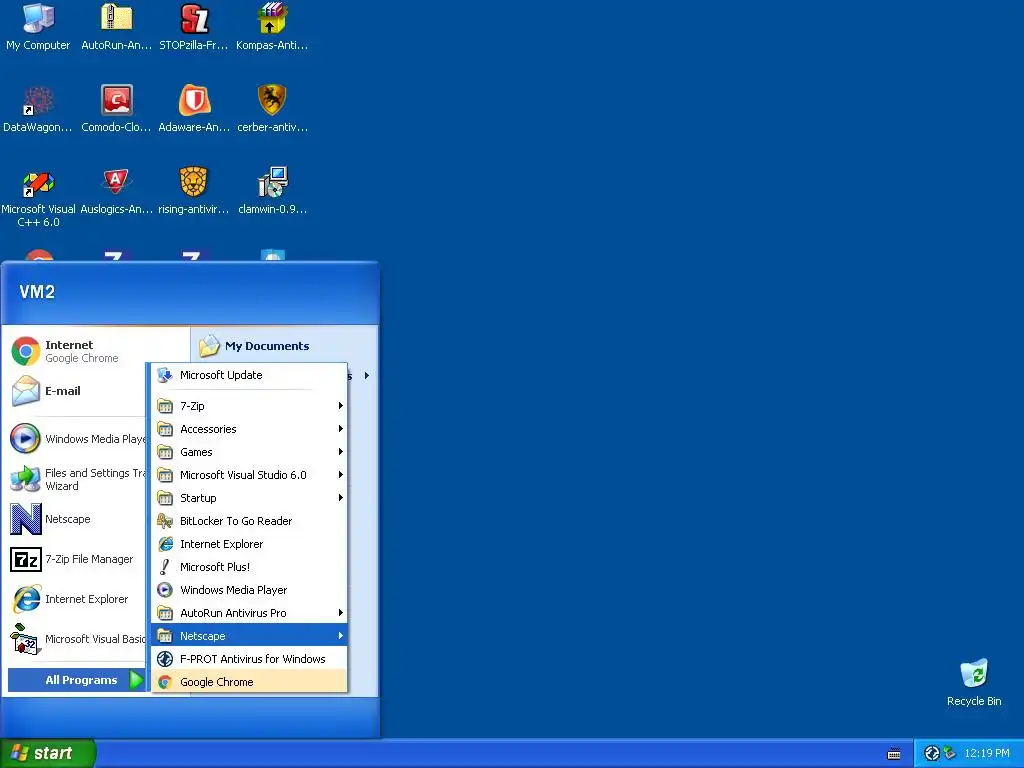1024x768 pixels.
Task: Open the Kompas-Anti... desktop icon
Action: (x=272, y=27)
